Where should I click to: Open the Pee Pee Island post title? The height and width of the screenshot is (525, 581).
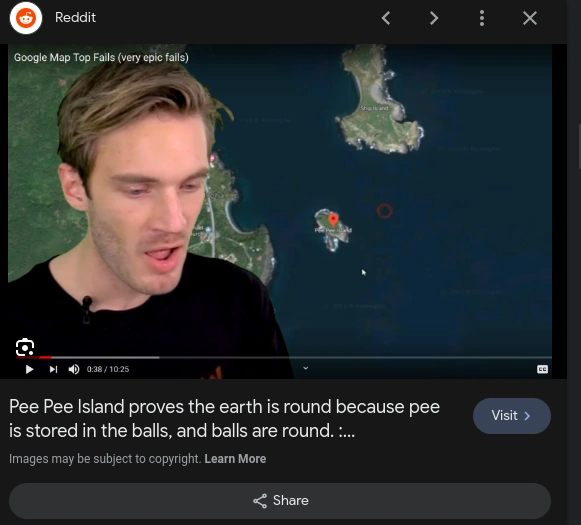[225, 419]
